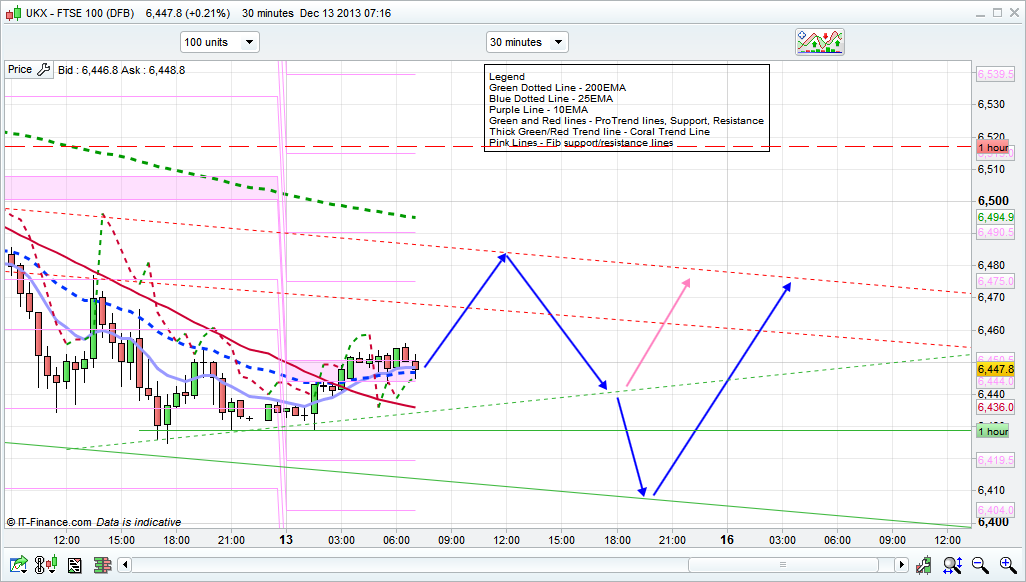The width and height of the screenshot is (1026, 582).
Task: Click the 16 date marker on the time axis
Action: [727, 540]
